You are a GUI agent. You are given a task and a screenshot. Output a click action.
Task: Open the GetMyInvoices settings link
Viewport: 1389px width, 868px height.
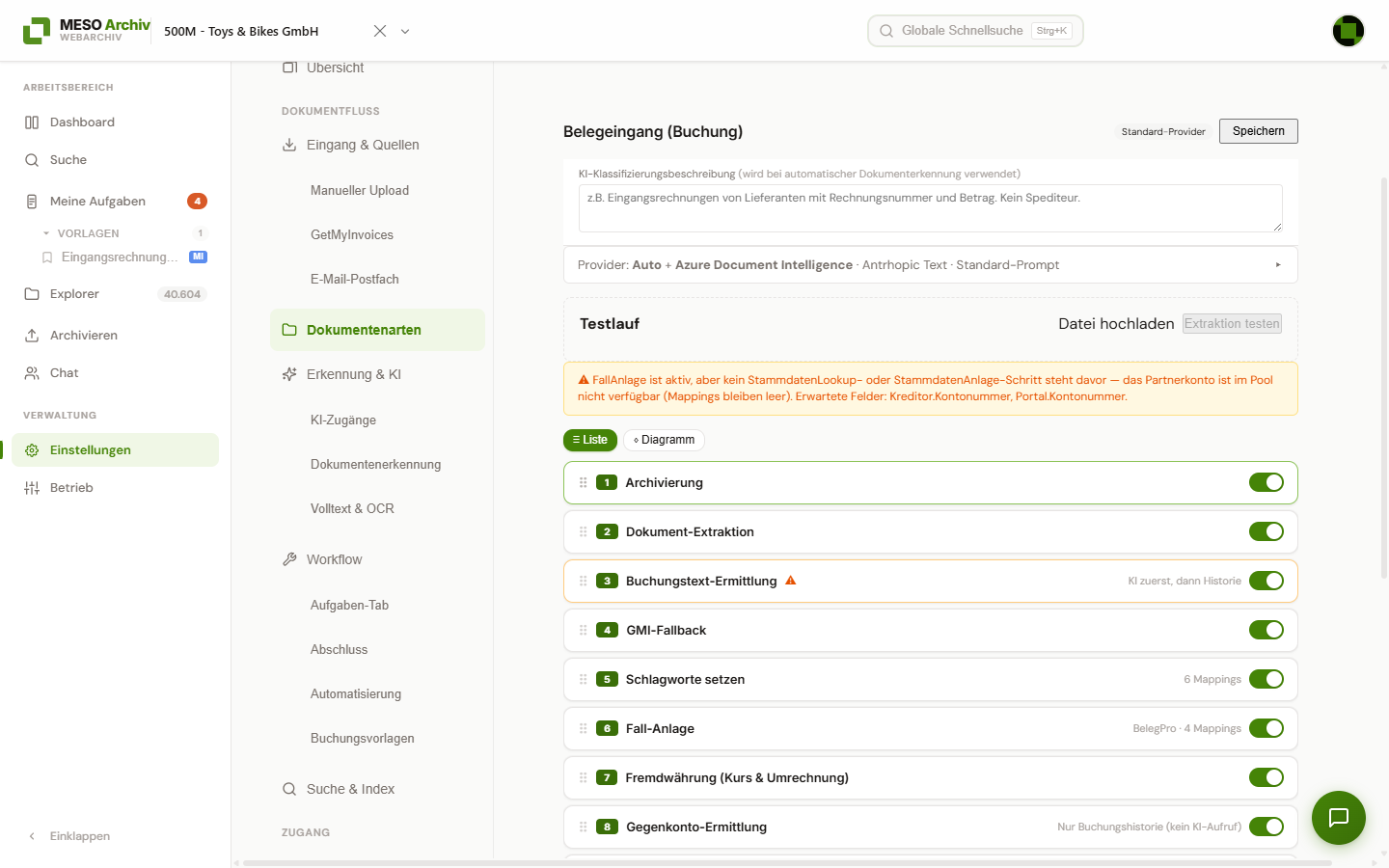(352, 234)
